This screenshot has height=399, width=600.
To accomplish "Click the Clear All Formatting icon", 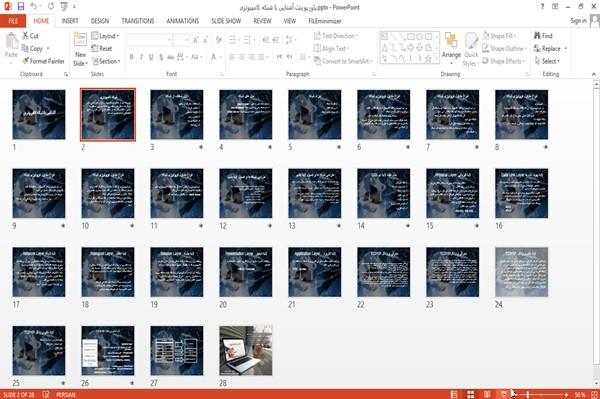I will pyautogui.click(x=218, y=40).
